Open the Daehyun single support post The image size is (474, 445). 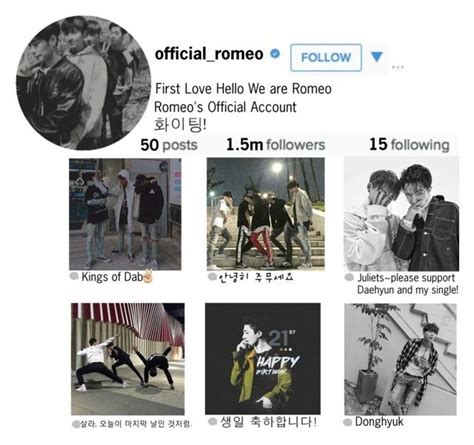(401, 214)
